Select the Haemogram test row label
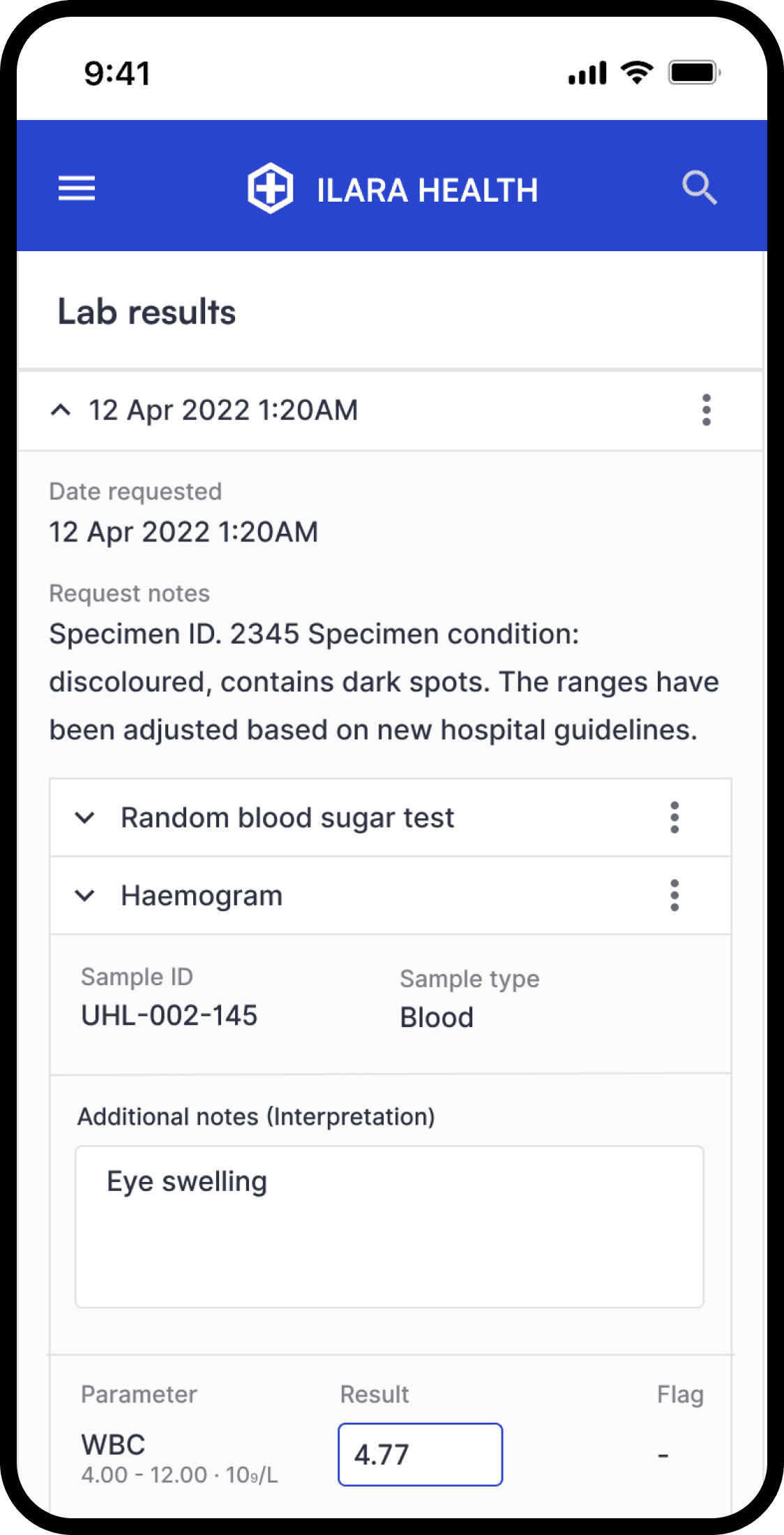The height and width of the screenshot is (1535, 784). pyautogui.click(x=202, y=895)
